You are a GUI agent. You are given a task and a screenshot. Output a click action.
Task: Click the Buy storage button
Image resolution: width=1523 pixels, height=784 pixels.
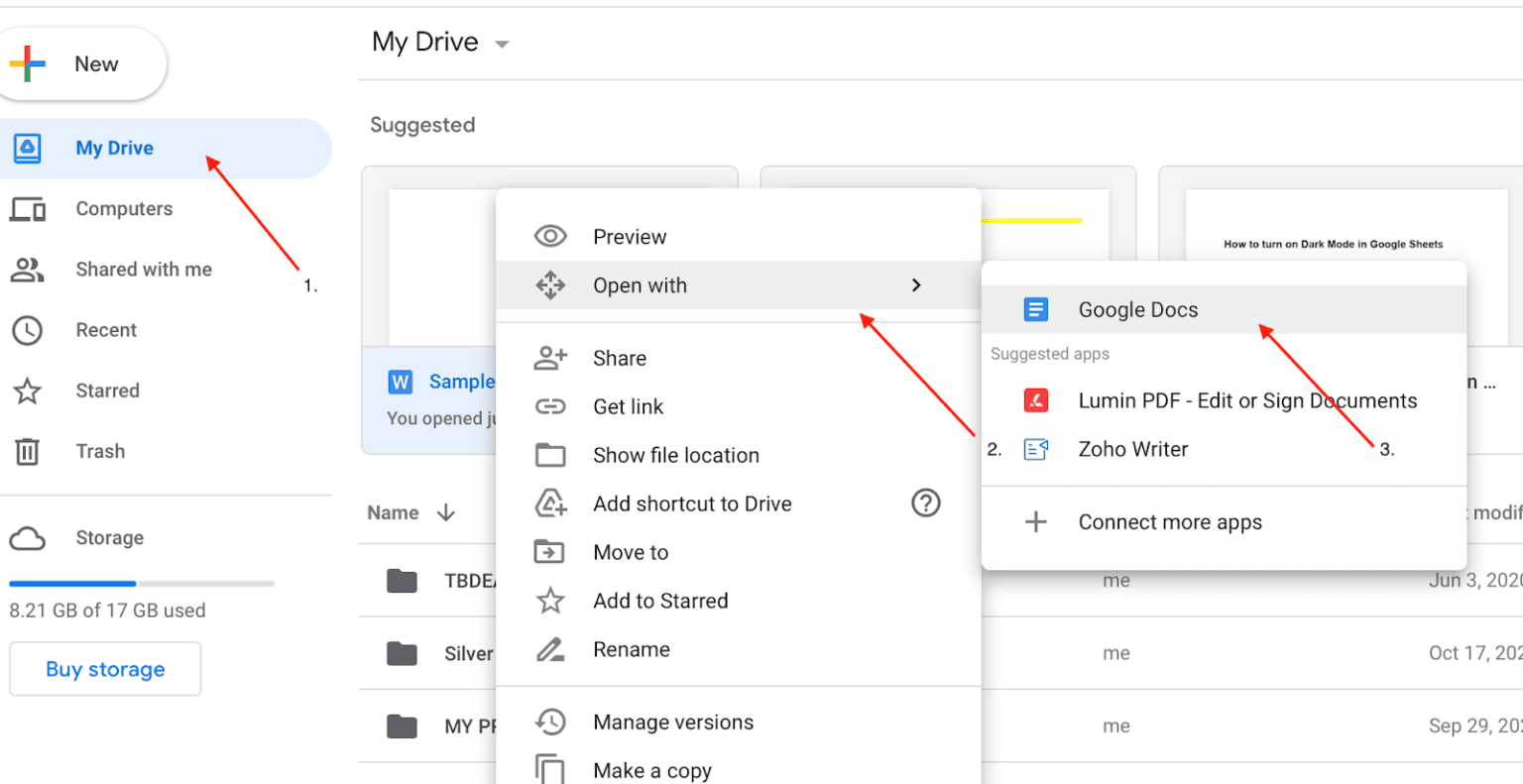[105, 669]
